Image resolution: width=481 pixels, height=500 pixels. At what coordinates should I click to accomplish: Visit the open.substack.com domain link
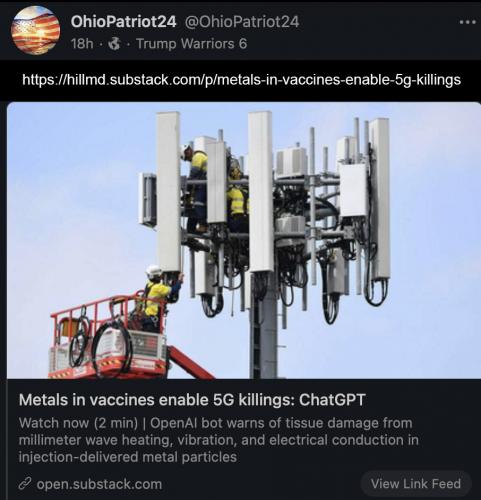(99, 484)
